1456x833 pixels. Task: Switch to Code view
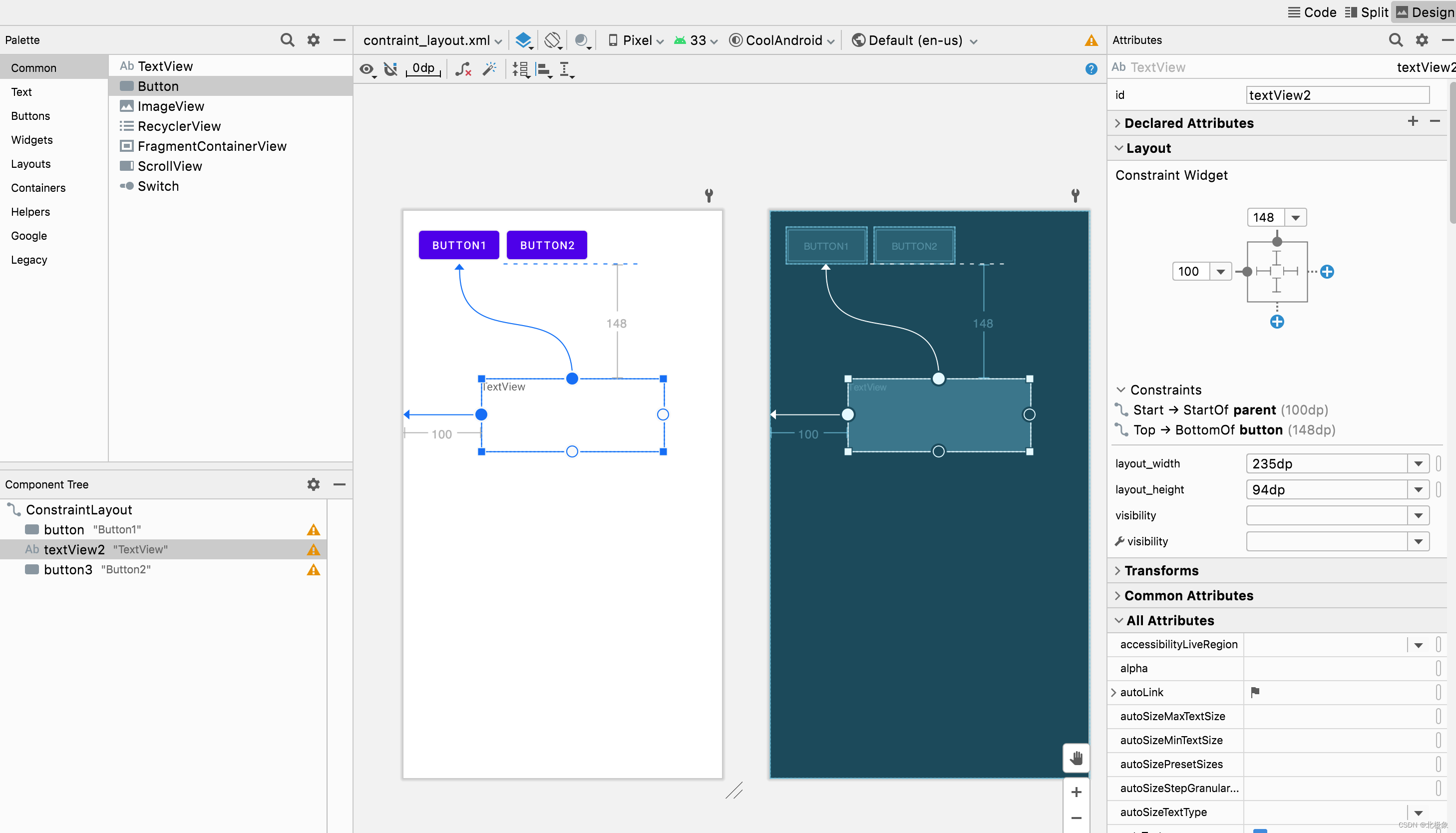pyautogui.click(x=1312, y=12)
